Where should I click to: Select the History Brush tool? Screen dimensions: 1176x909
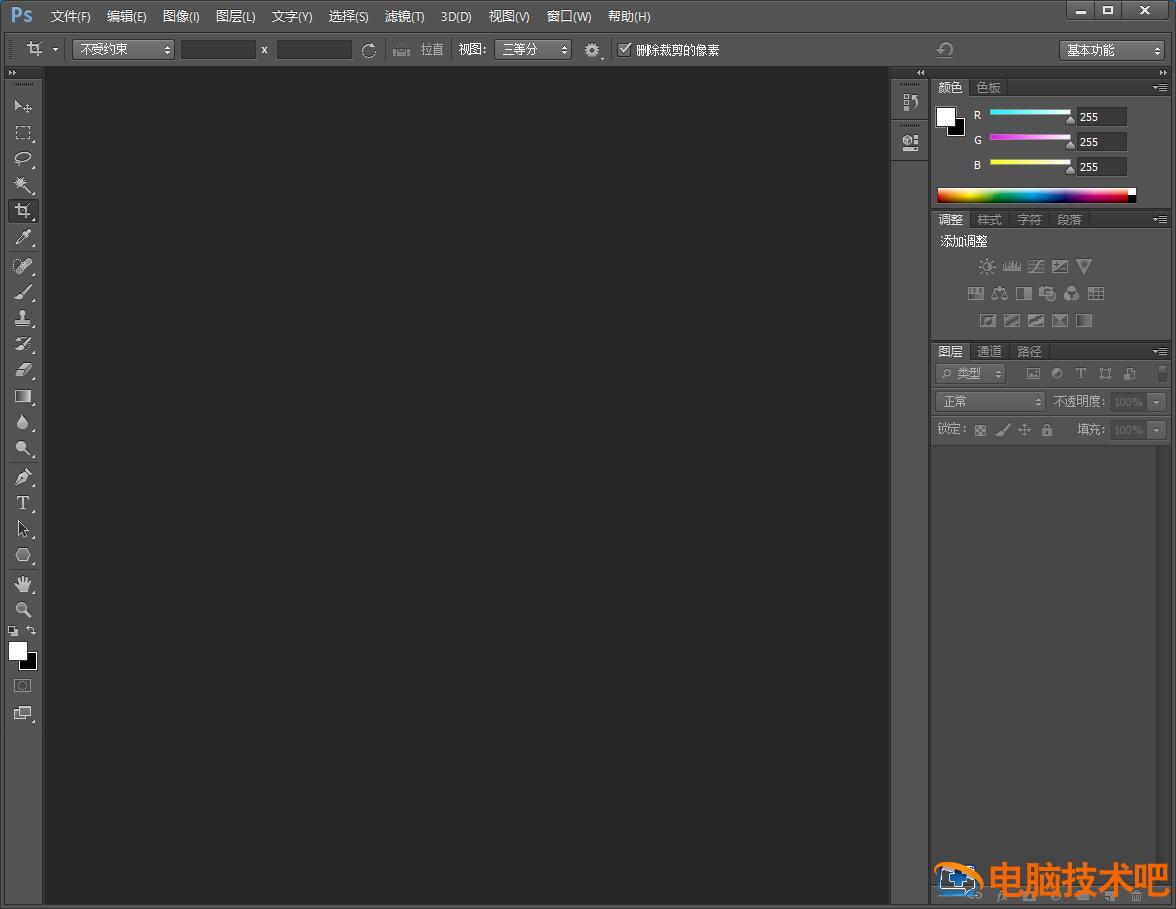coord(22,344)
